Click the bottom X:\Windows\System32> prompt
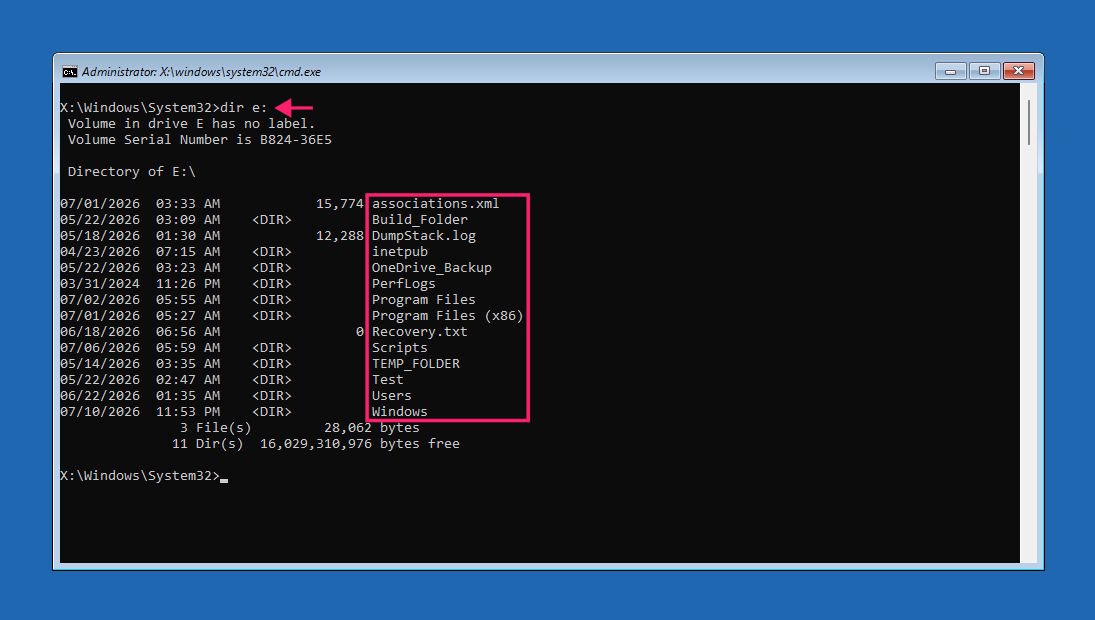1095x620 pixels. point(140,476)
